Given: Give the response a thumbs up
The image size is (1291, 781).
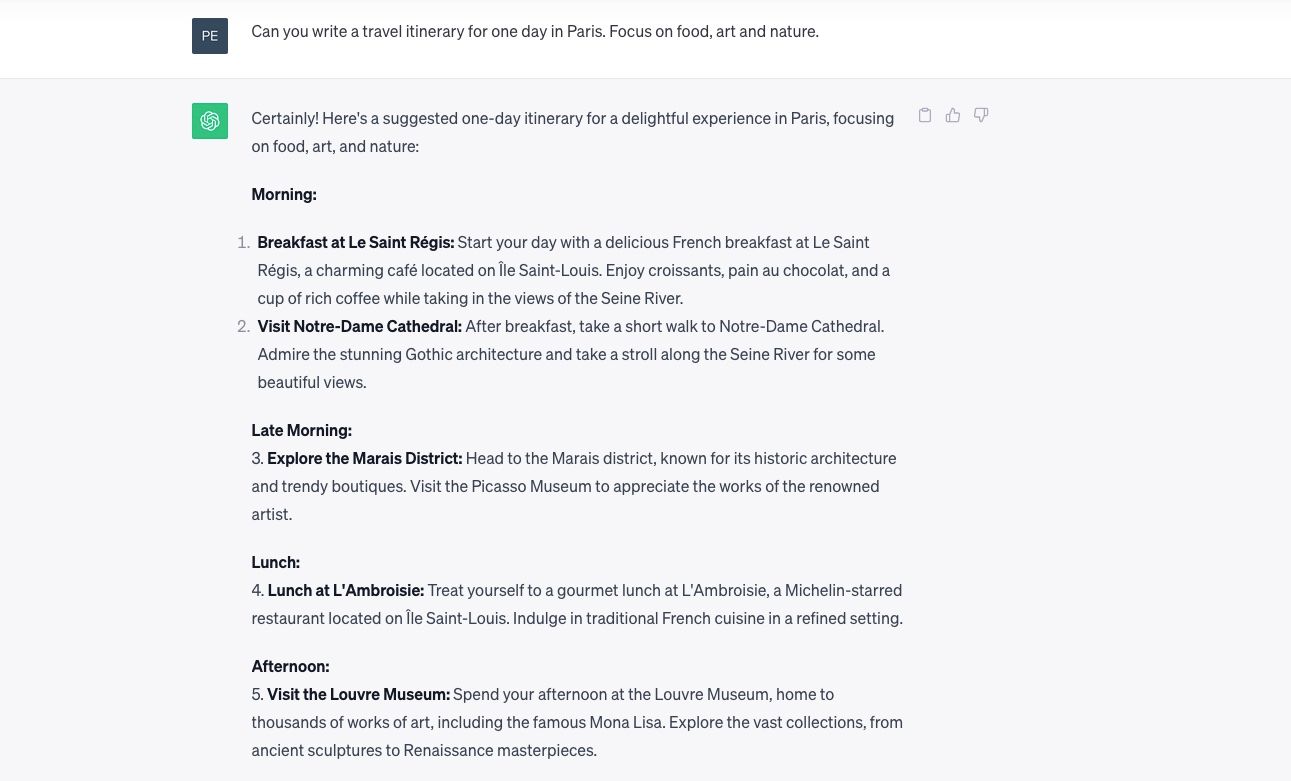Looking at the screenshot, I should pyautogui.click(x=953, y=116).
